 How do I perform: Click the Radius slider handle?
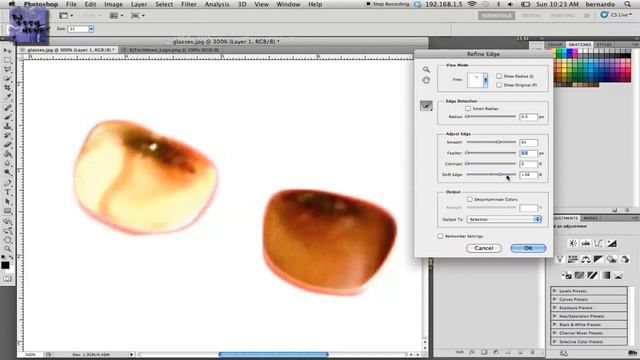tap(467, 116)
